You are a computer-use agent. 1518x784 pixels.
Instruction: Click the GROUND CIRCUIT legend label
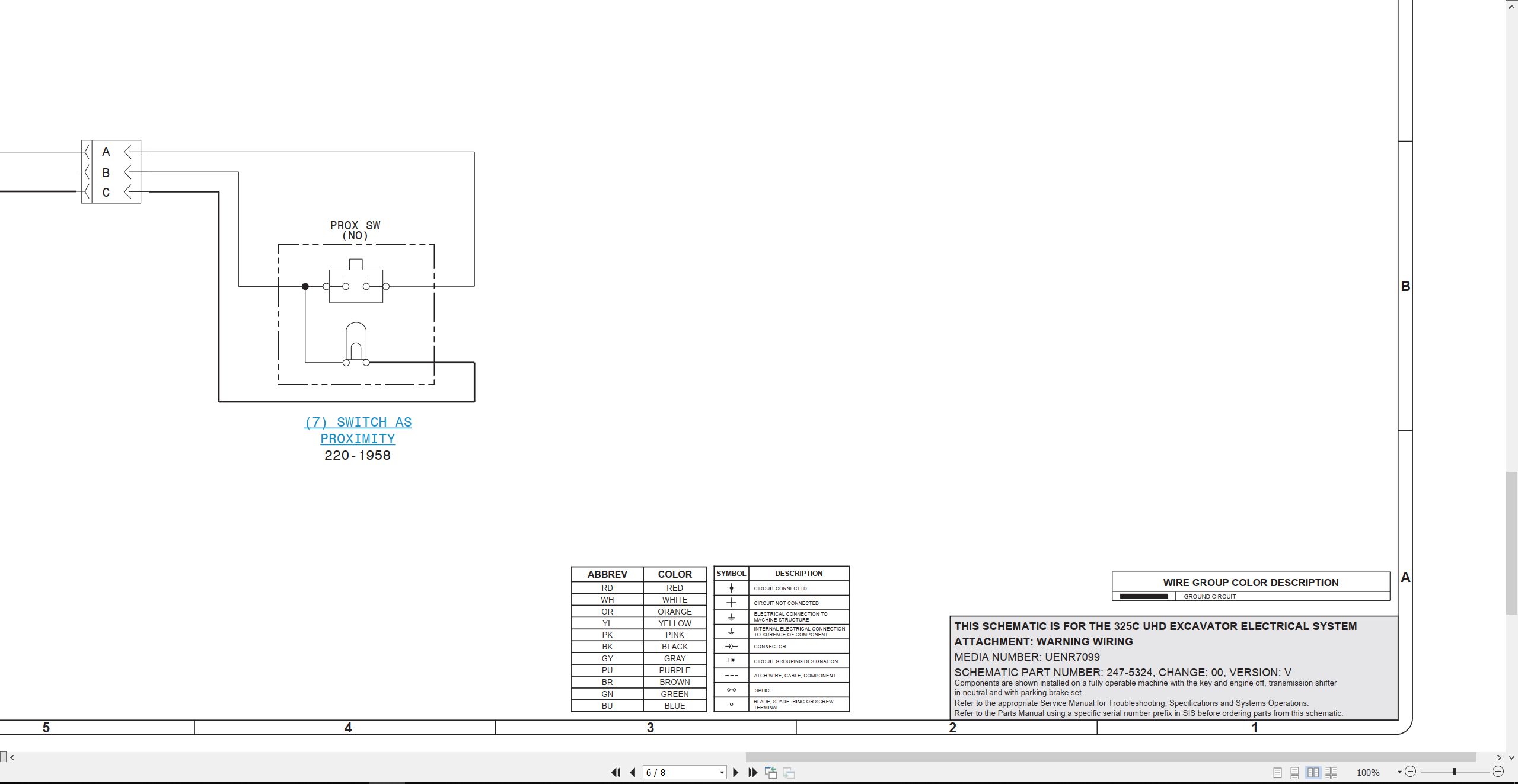1210,596
